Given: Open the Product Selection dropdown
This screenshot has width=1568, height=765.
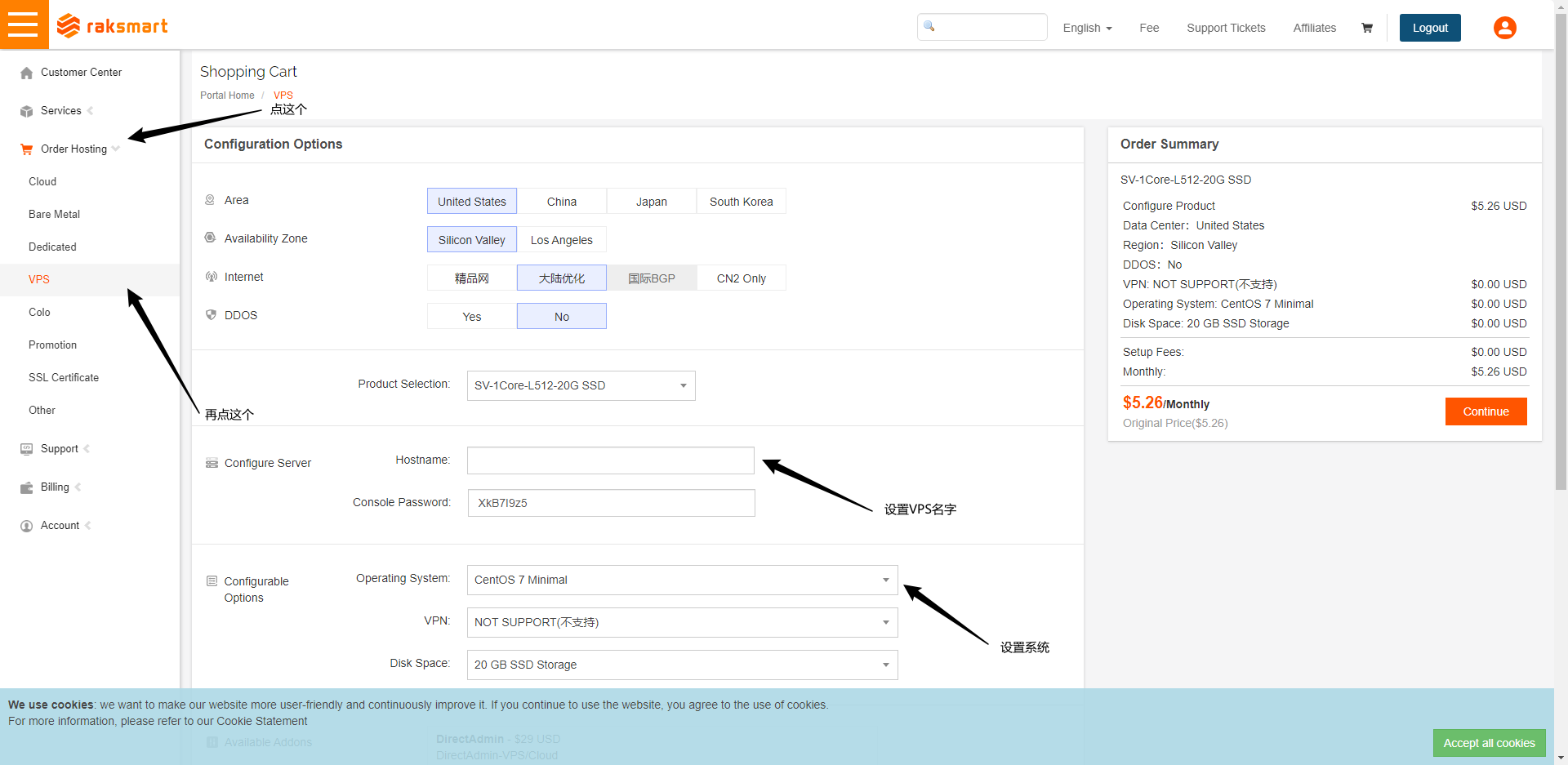Looking at the screenshot, I should (x=581, y=385).
